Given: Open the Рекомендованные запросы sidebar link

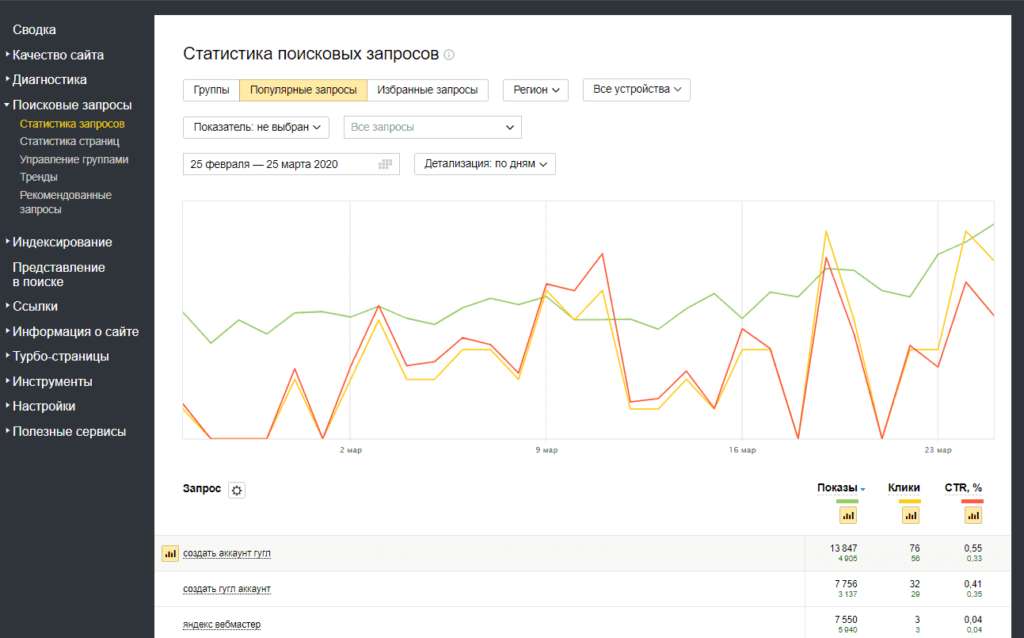Looking at the screenshot, I should [65, 202].
